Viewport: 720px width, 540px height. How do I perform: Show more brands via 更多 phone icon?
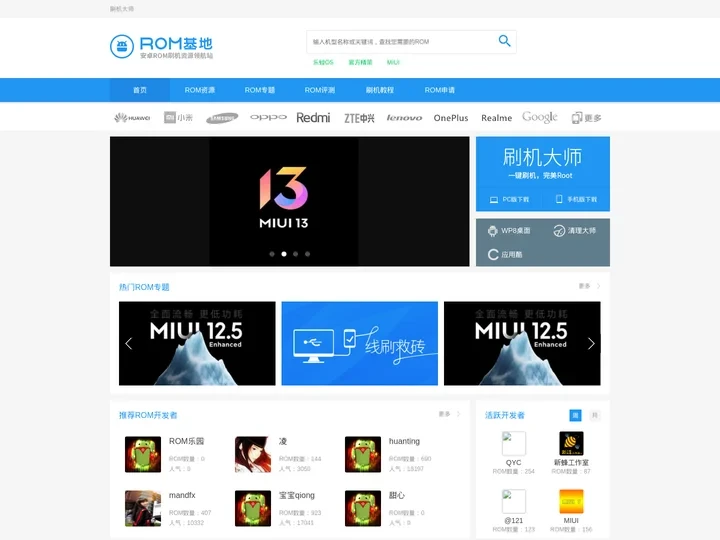pyautogui.click(x=586, y=118)
